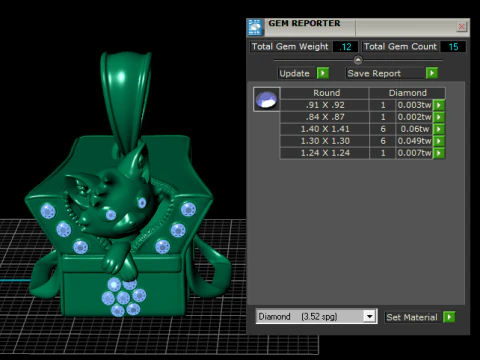480x360 pixels.
Task: Select the .84 X .87 size cell
Action: pyautogui.click(x=325, y=117)
